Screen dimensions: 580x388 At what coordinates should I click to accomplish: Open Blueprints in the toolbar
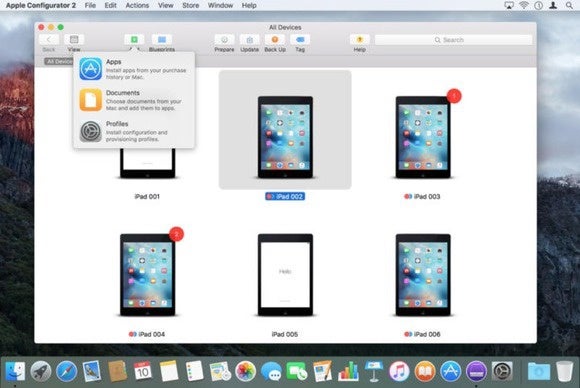coord(162,40)
